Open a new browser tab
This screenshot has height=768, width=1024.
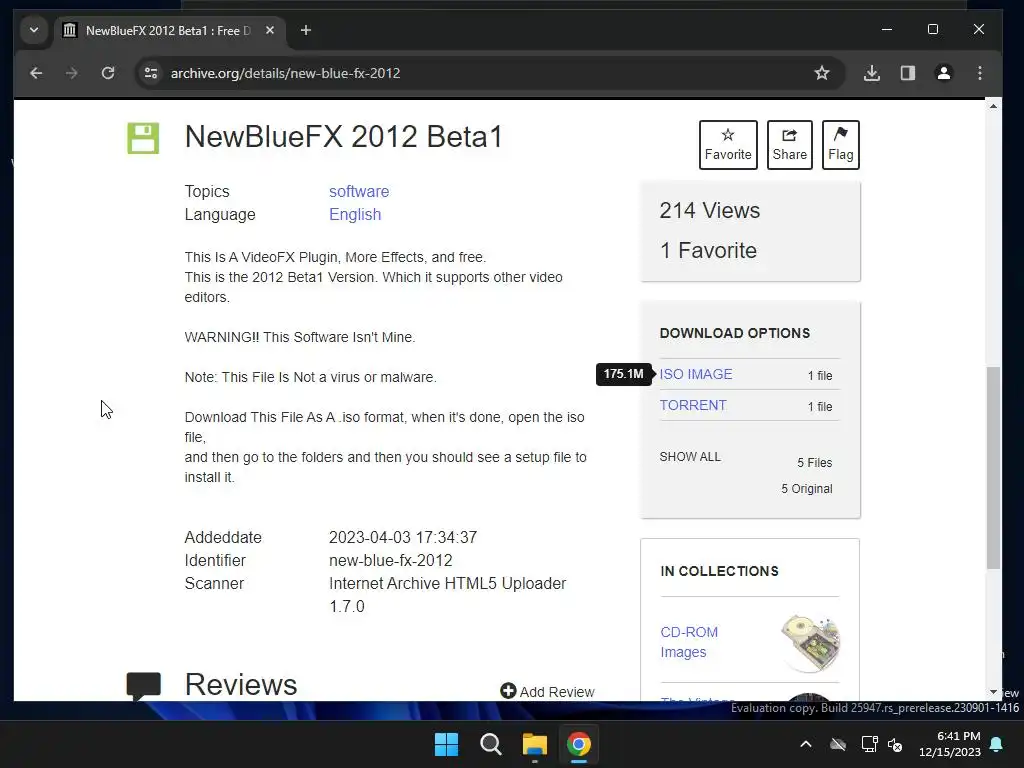click(x=306, y=30)
